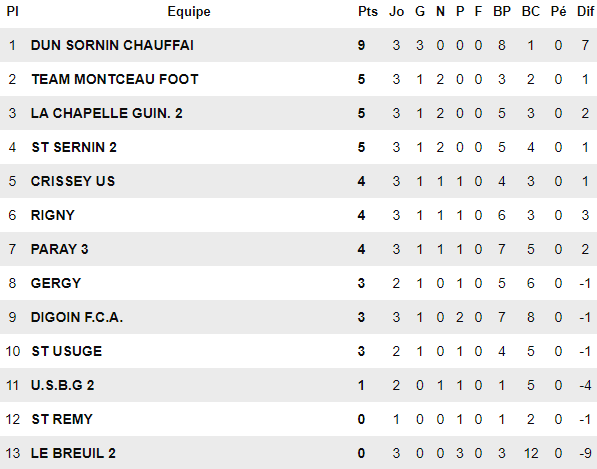The image size is (597, 469).
Task: Select the GERGY team entry
Action: tap(56, 283)
